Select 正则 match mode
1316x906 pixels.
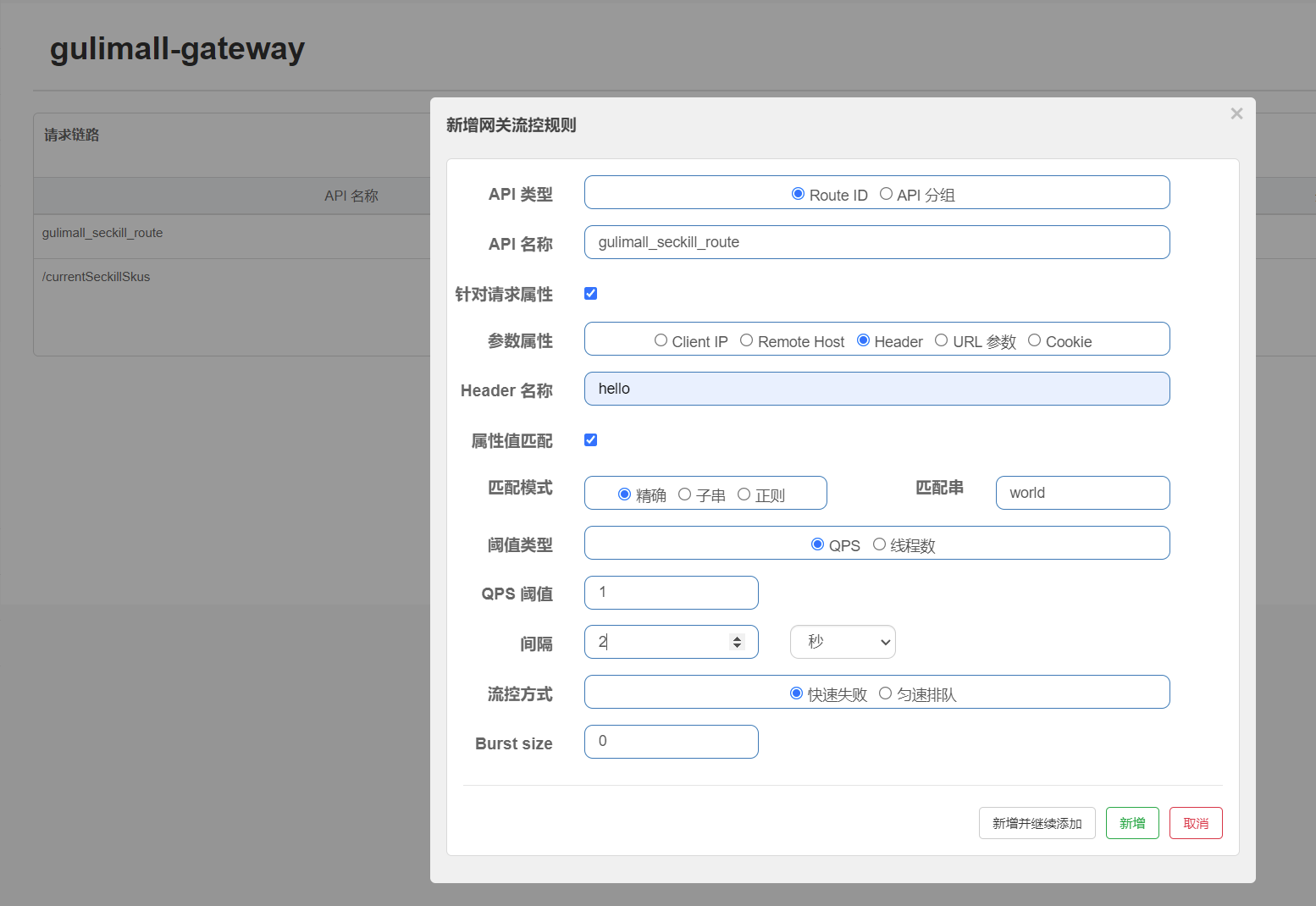pos(744,494)
